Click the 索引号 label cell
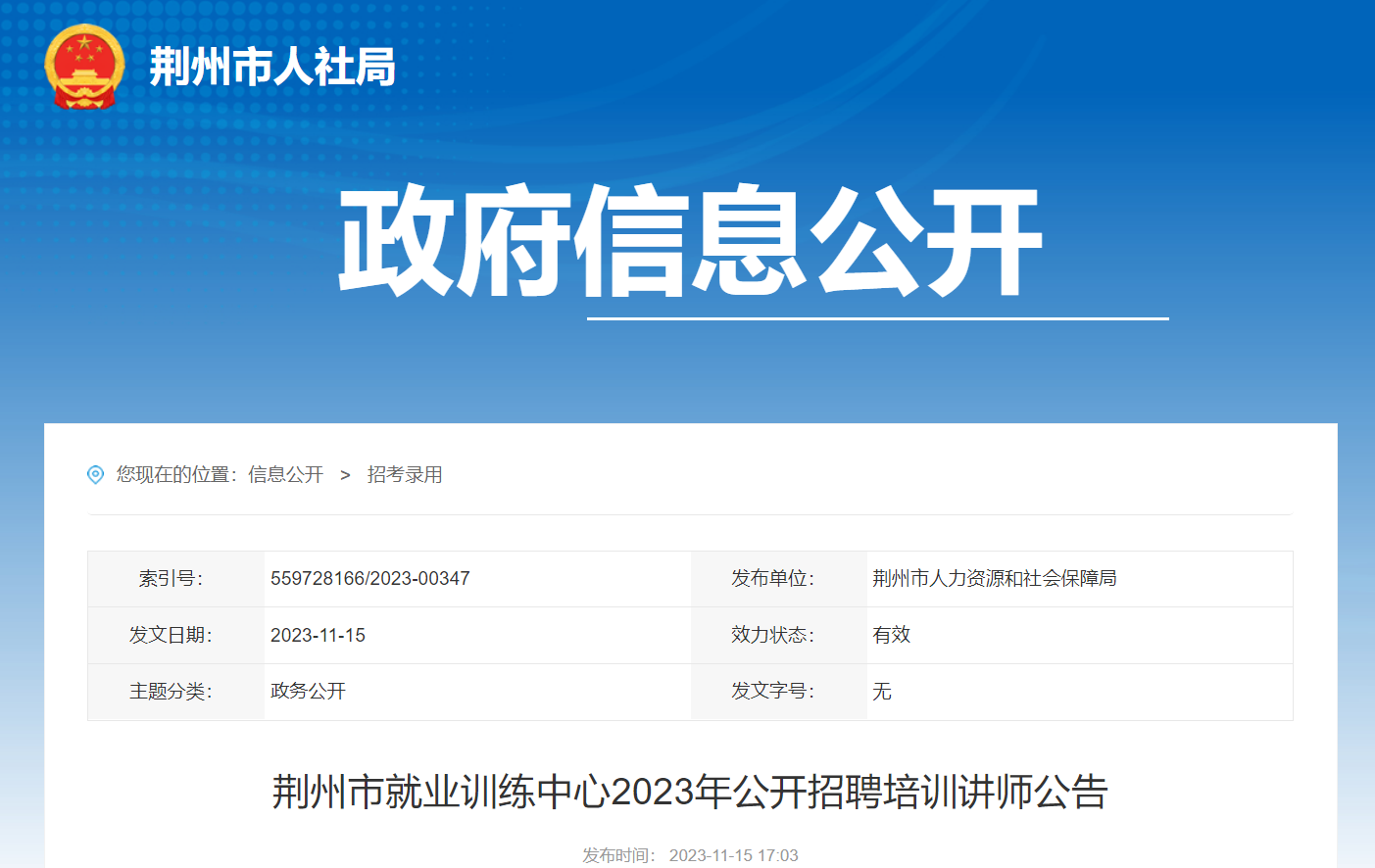Image resolution: width=1375 pixels, height=868 pixels. tap(171, 579)
